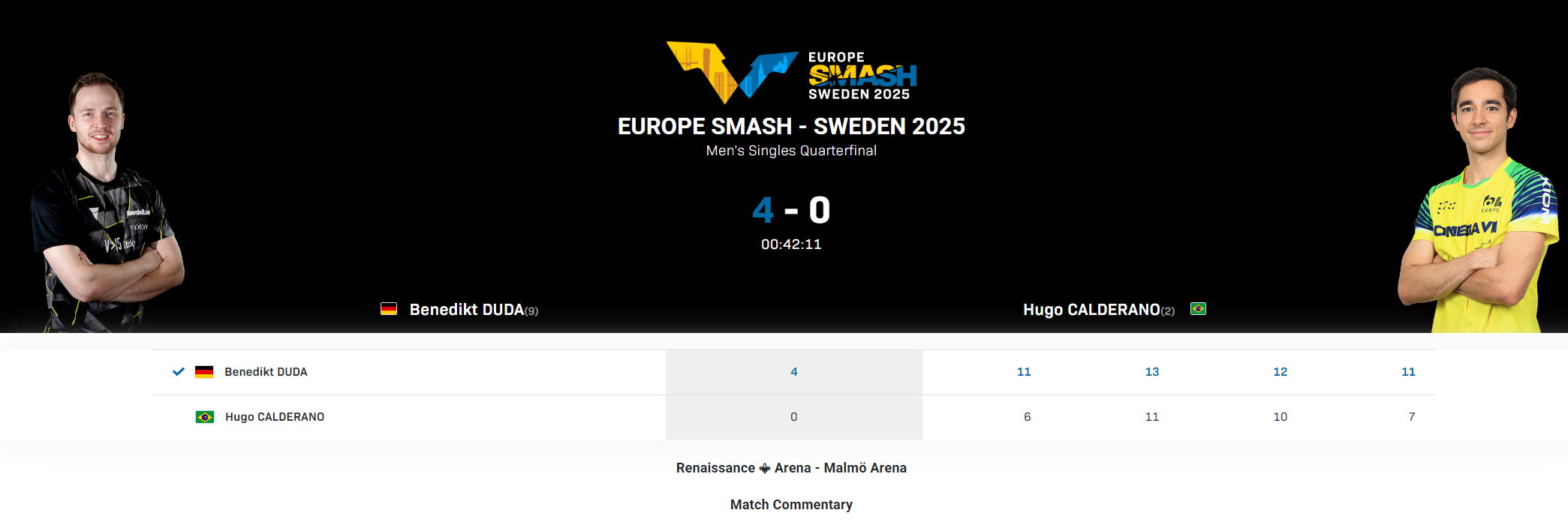Click Calderano's third game score 10
The image size is (1568, 531).
point(1281,417)
